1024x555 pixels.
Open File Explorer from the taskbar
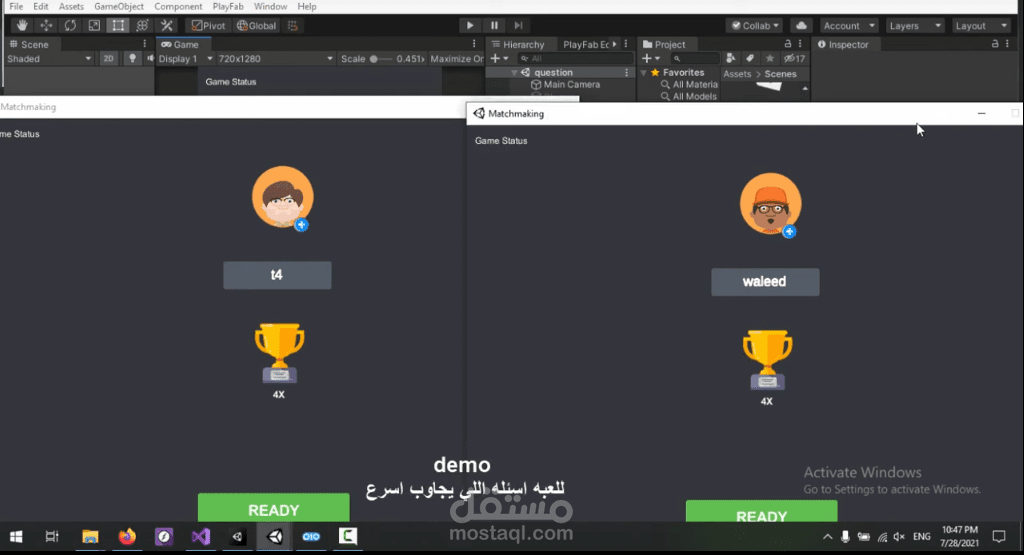(x=90, y=537)
